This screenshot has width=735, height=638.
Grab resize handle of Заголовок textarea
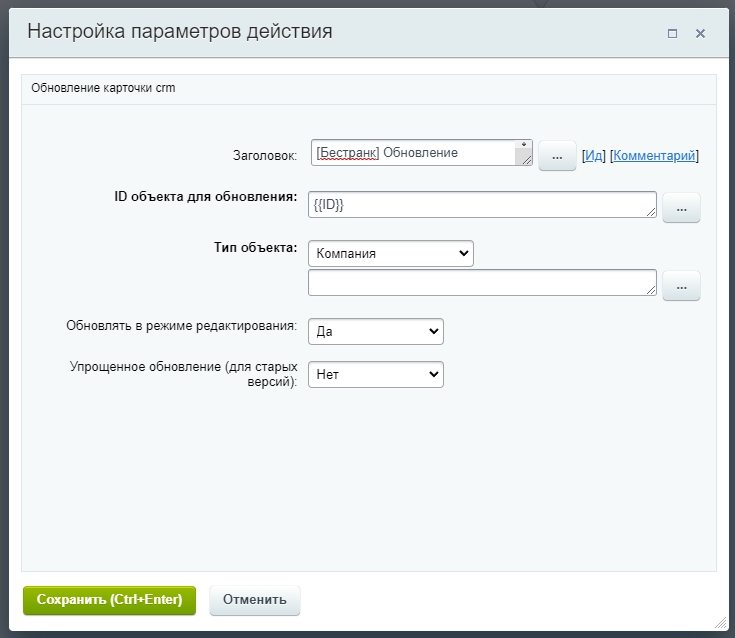(x=524, y=161)
